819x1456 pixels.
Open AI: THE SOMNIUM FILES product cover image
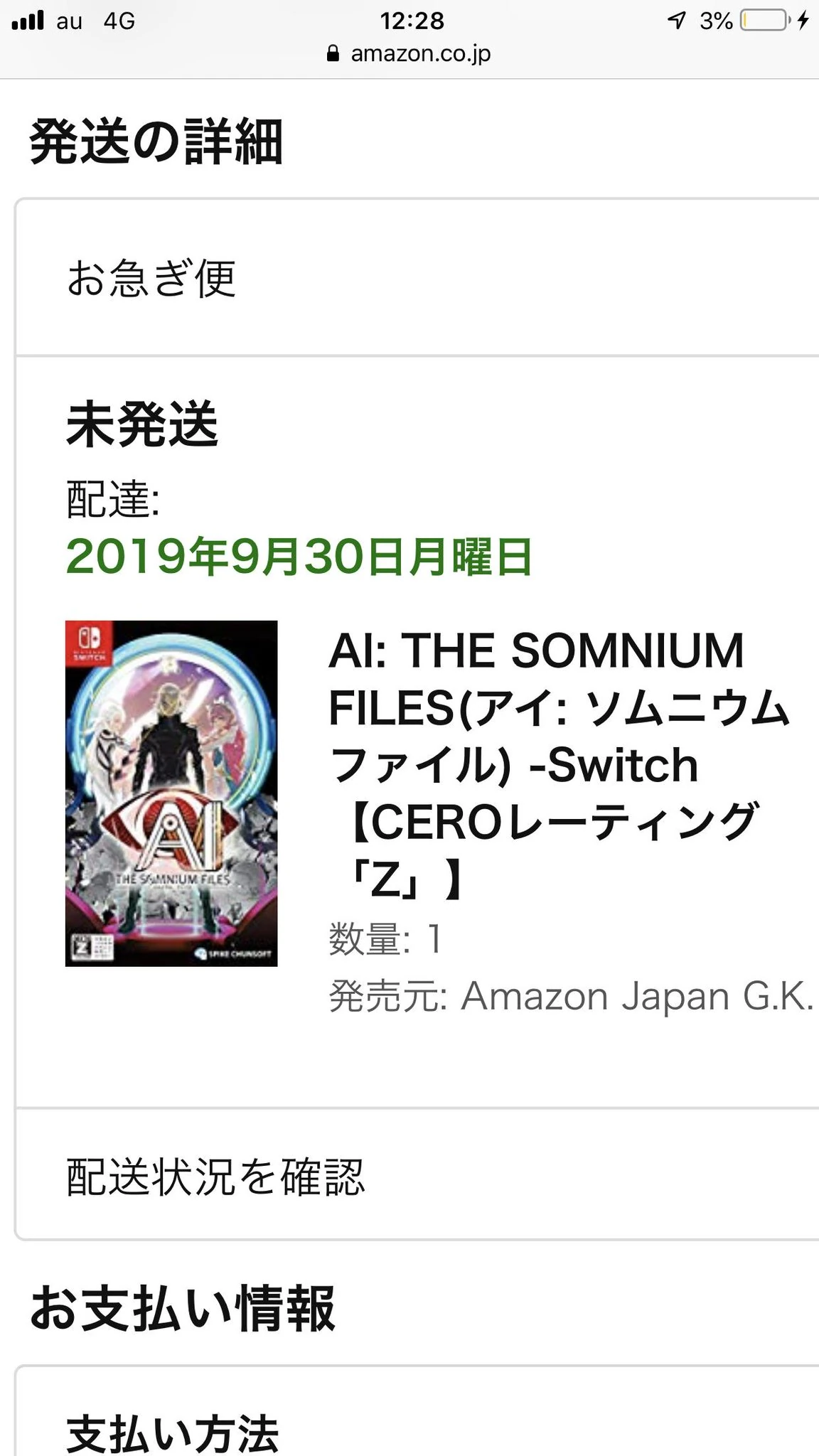tap(171, 793)
